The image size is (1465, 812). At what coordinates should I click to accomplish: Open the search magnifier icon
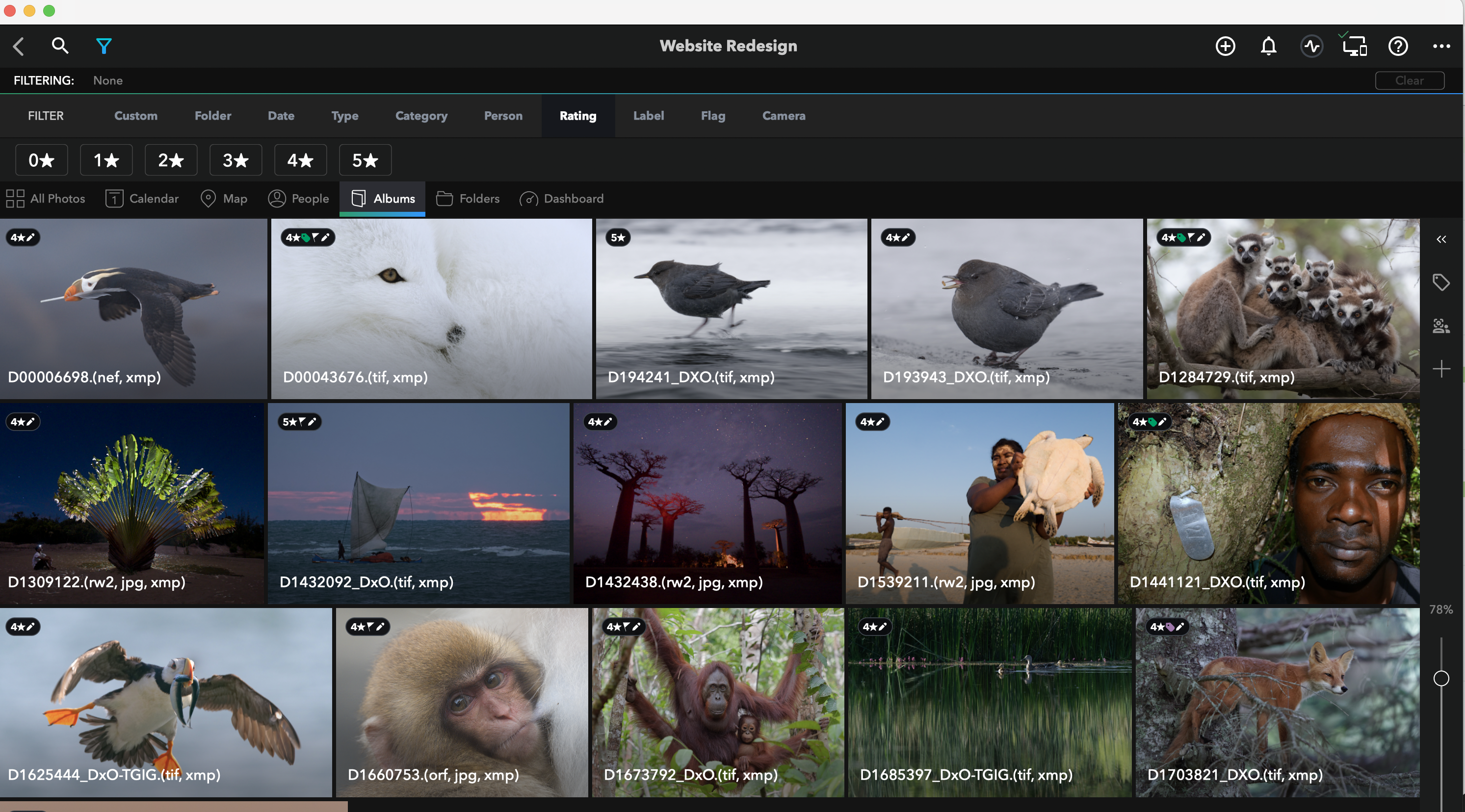pyautogui.click(x=60, y=46)
